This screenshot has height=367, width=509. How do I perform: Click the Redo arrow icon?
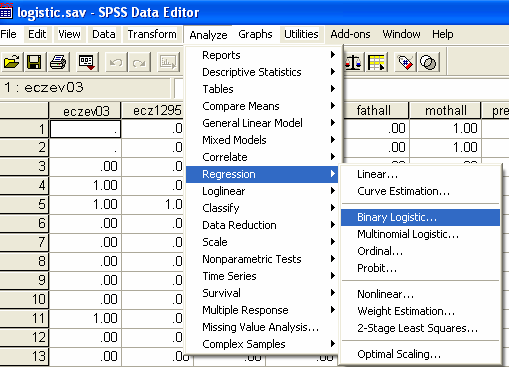[139, 62]
